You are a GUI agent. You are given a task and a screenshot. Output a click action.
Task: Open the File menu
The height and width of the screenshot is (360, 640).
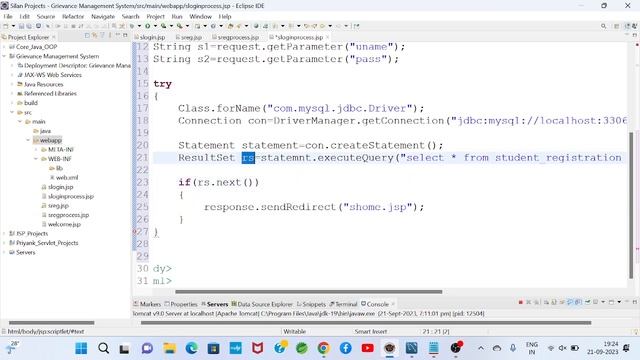(x=8, y=16)
